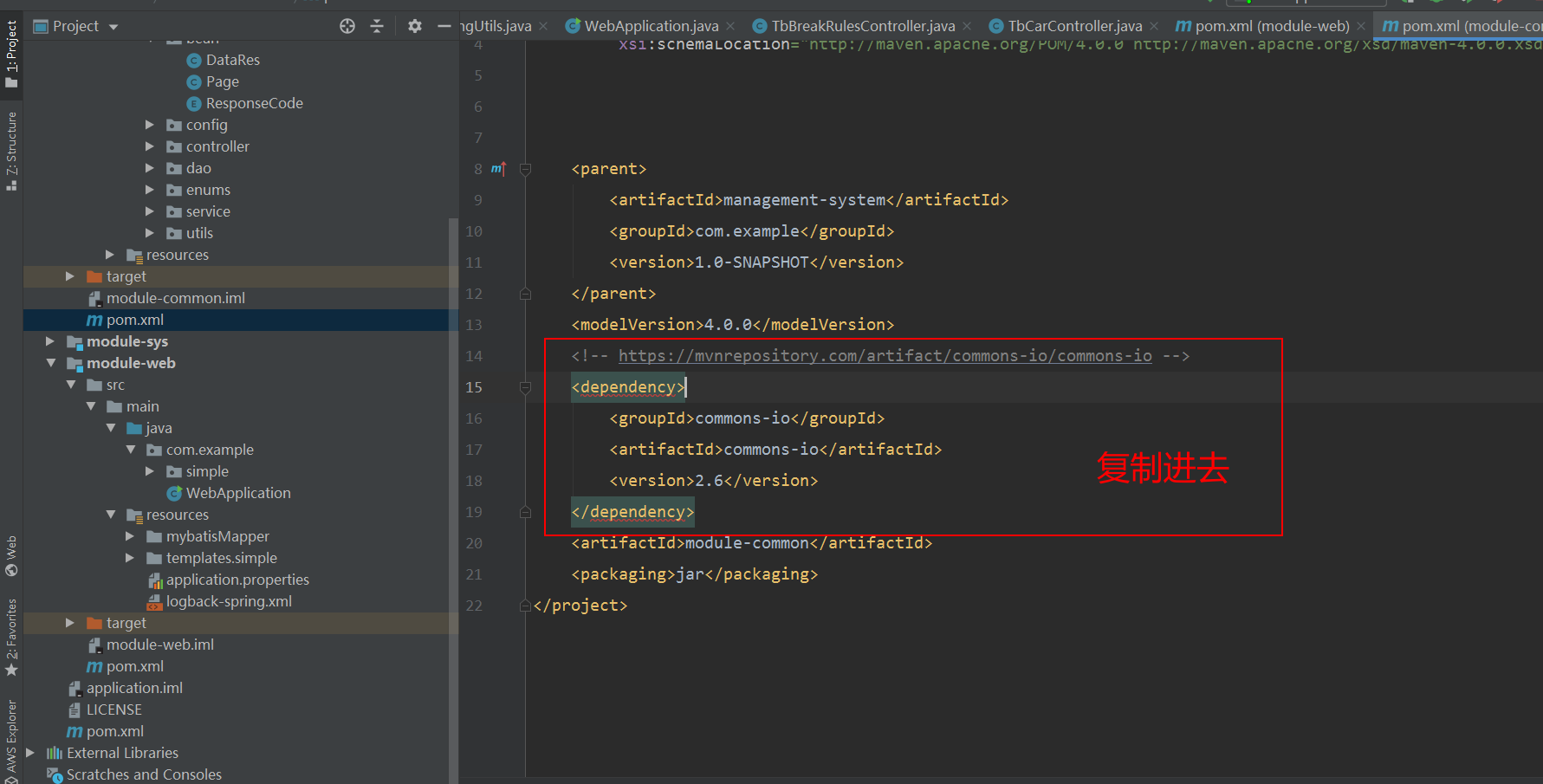Expand the enums folder
Viewport: 1543px width, 784px height.
pyautogui.click(x=150, y=190)
